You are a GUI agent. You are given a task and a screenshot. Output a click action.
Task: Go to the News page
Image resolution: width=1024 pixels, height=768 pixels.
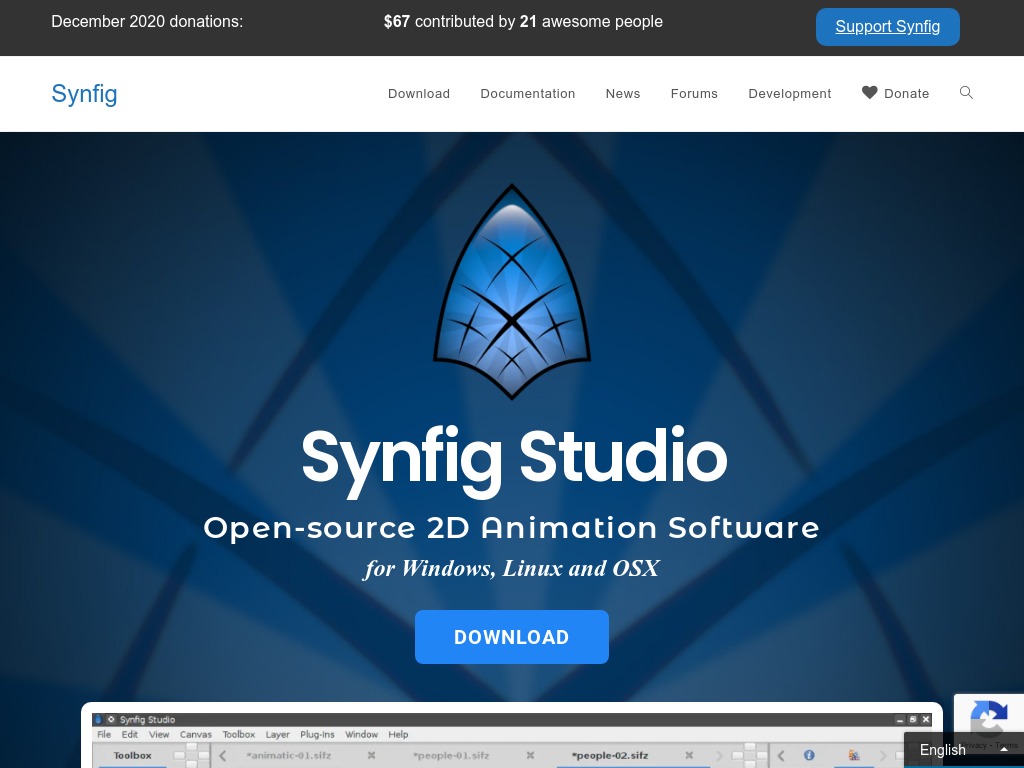pos(623,93)
